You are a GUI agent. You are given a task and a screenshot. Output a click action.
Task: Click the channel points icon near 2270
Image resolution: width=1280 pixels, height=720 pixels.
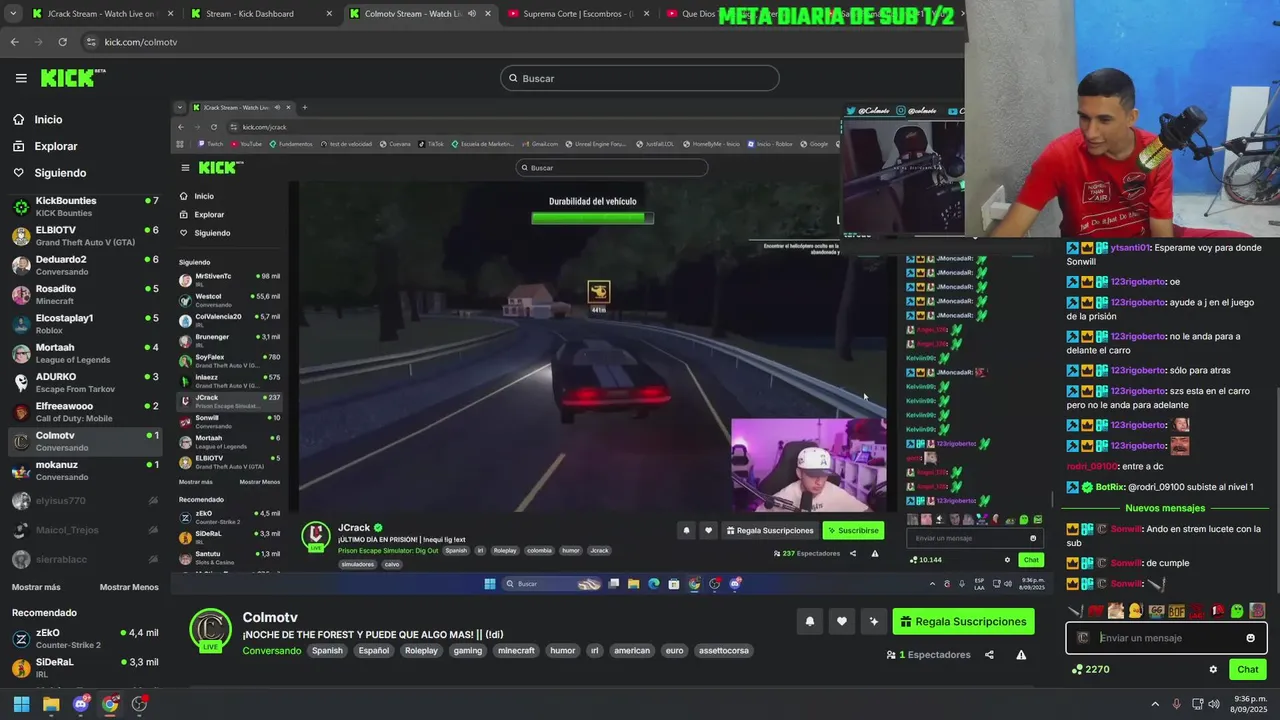point(1077,669)
